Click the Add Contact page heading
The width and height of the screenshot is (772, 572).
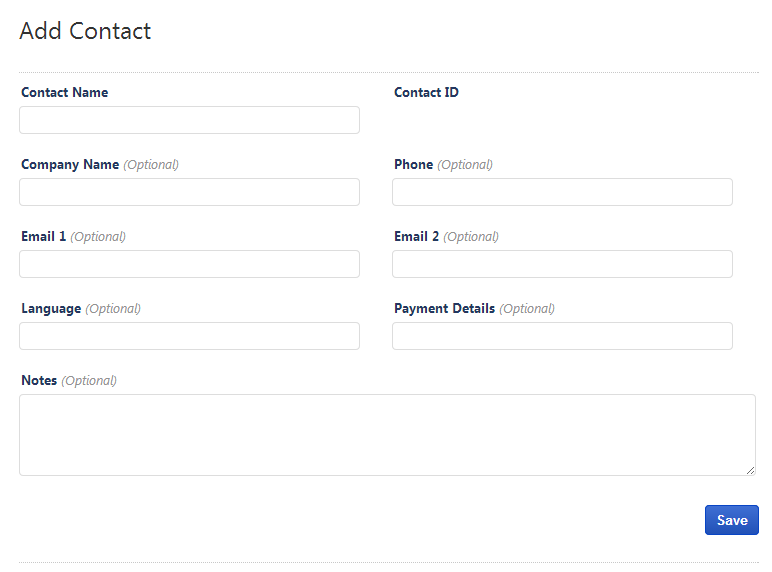(85, 31)
